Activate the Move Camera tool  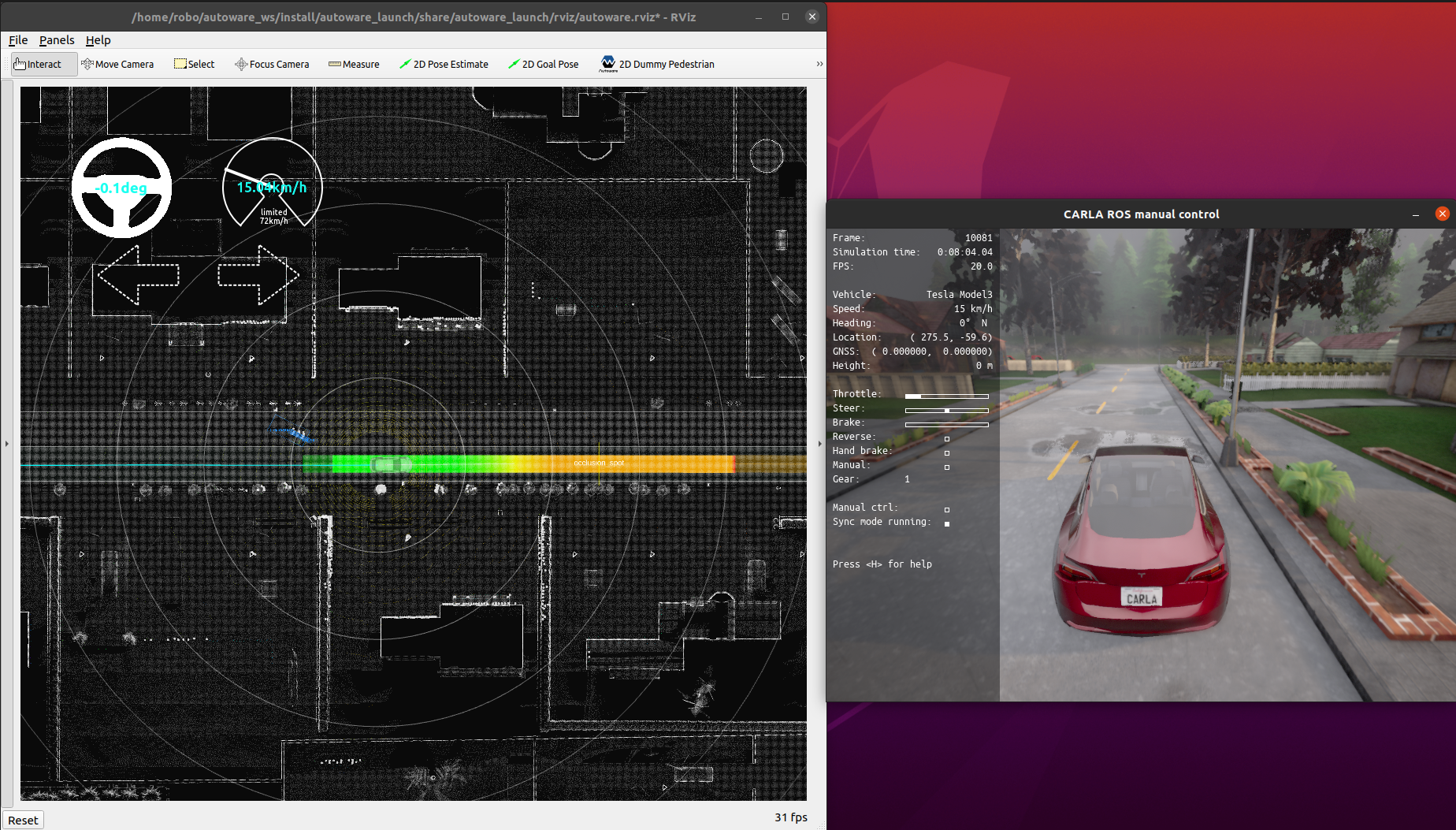pyautogui.click(x=117, y=65)
